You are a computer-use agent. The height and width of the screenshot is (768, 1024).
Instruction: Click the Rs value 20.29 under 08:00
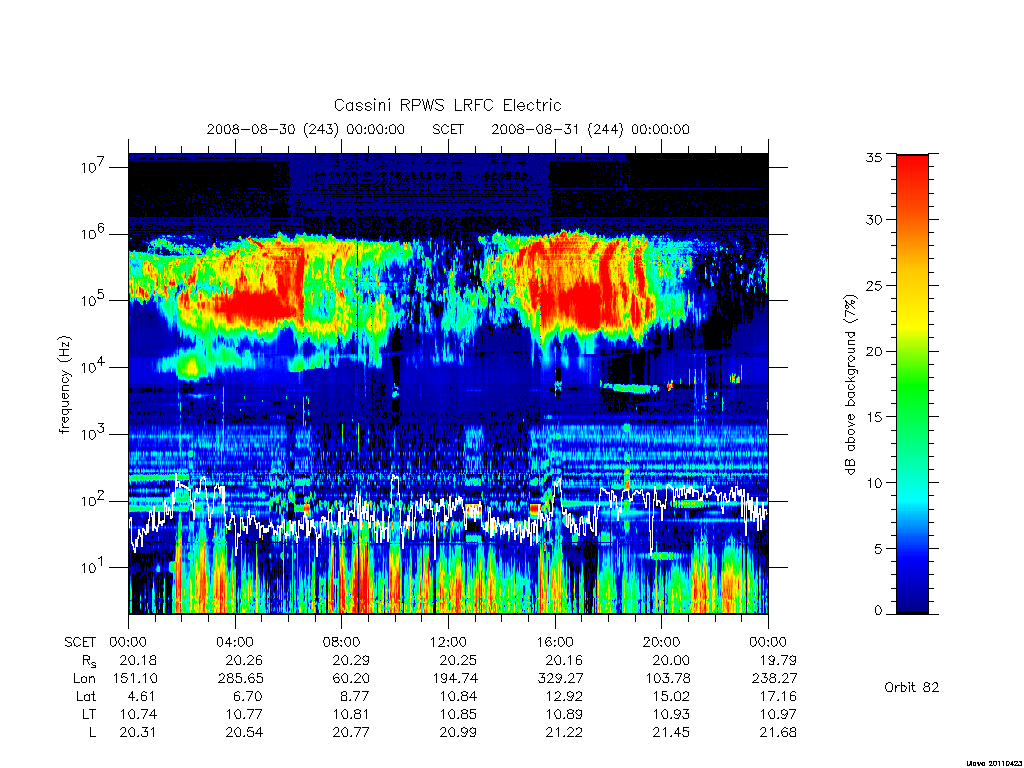tap(351, 660)
